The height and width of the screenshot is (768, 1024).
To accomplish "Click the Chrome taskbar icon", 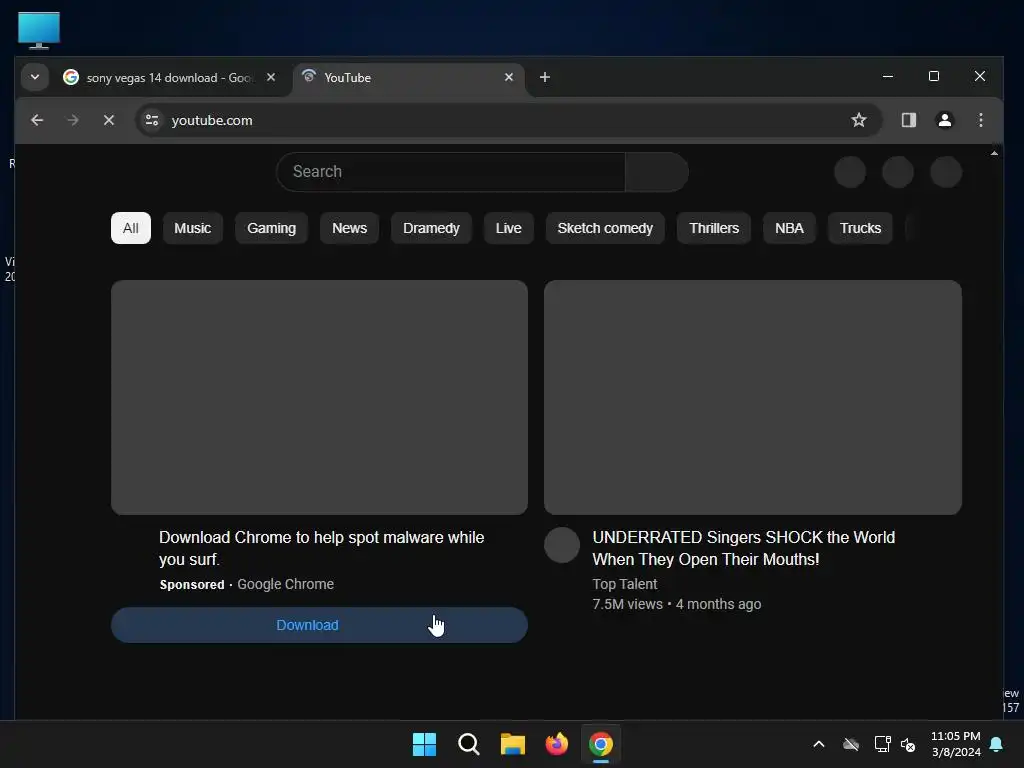I will pos(601,744).
